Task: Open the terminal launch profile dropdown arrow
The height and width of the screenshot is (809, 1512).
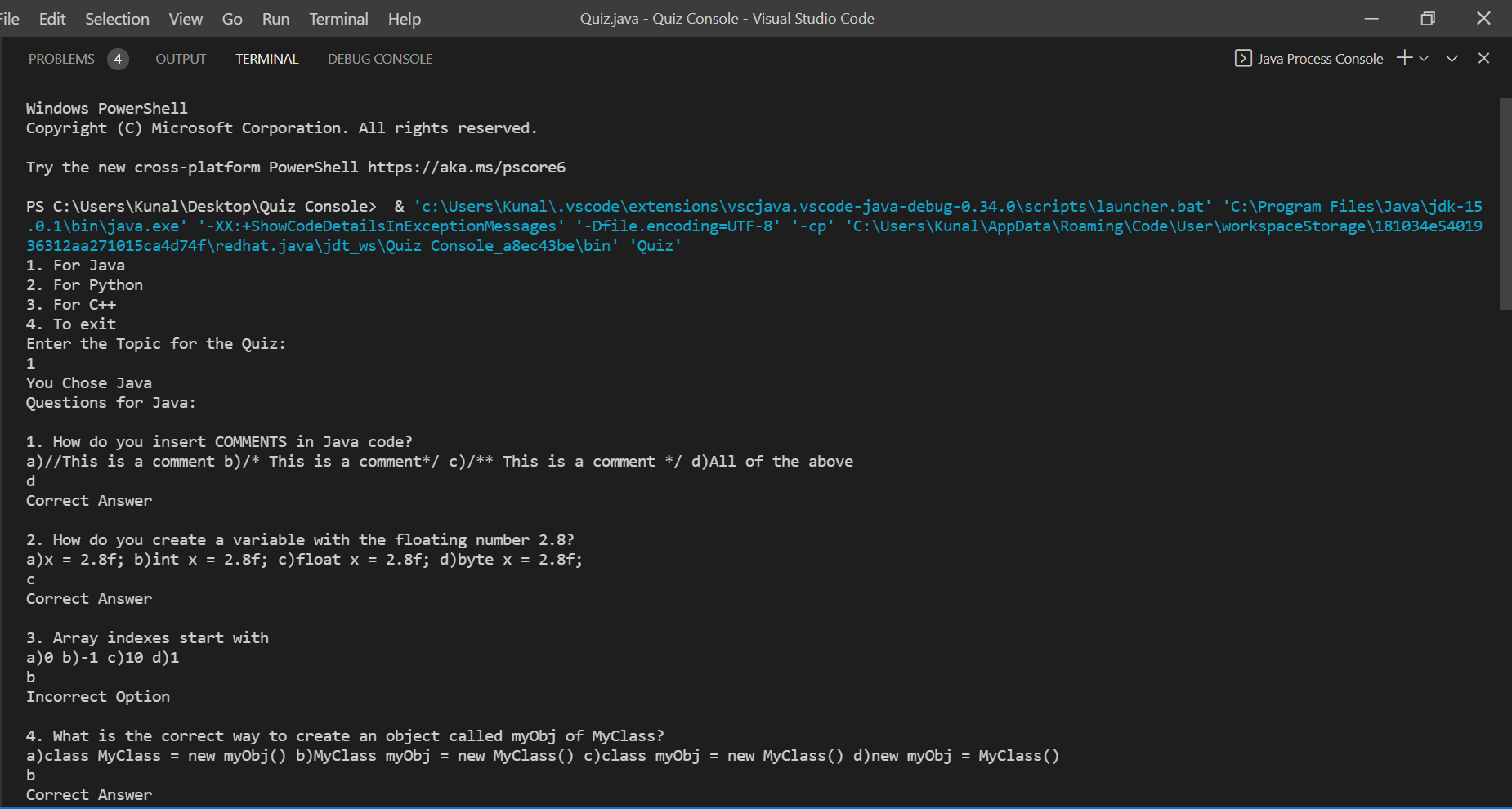Action: (x=1425, y=58)
